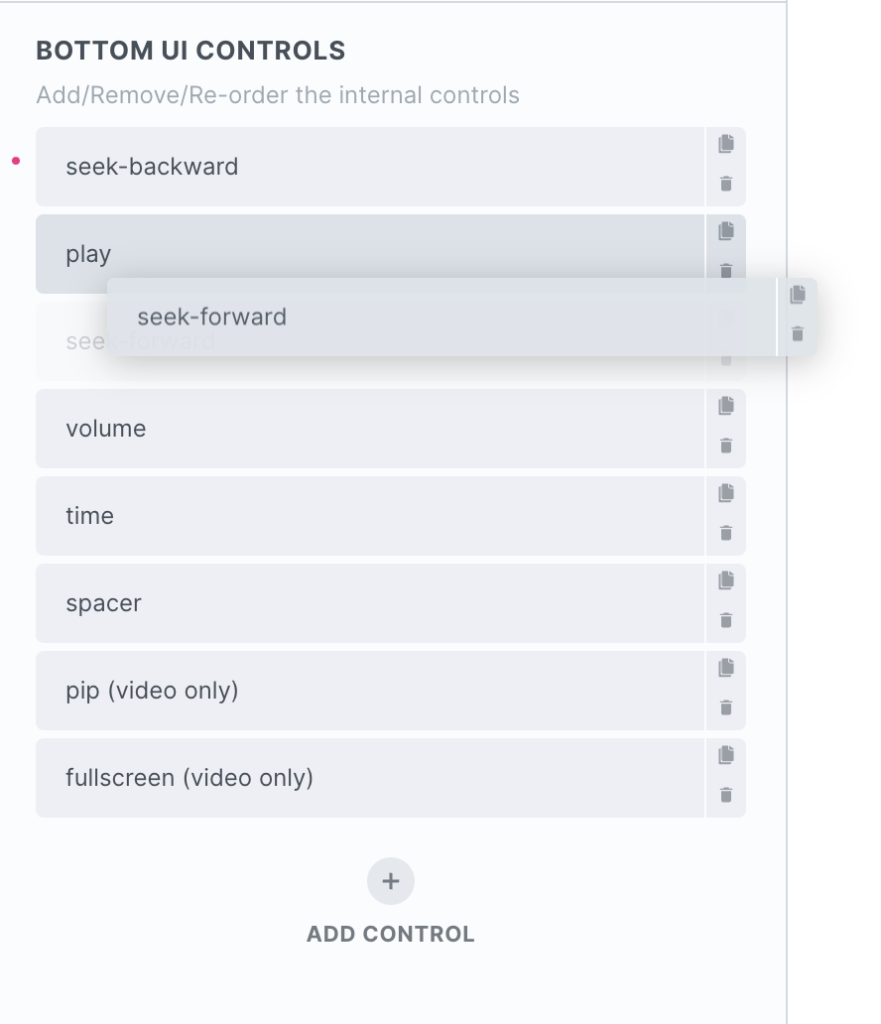This screenshot has width=881, height=1024.
Task: Duplicate the pip (video only) control
Action: coord(726,667)
